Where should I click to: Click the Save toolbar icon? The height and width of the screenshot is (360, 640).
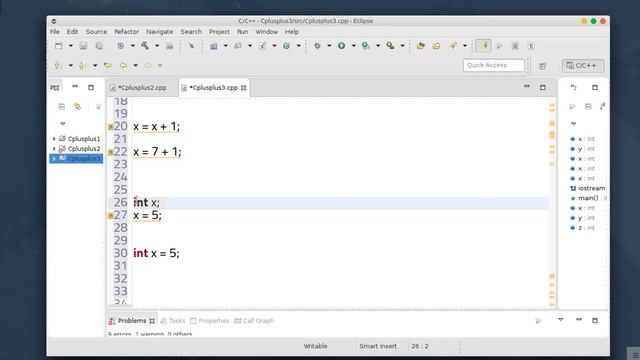(83, 46)
